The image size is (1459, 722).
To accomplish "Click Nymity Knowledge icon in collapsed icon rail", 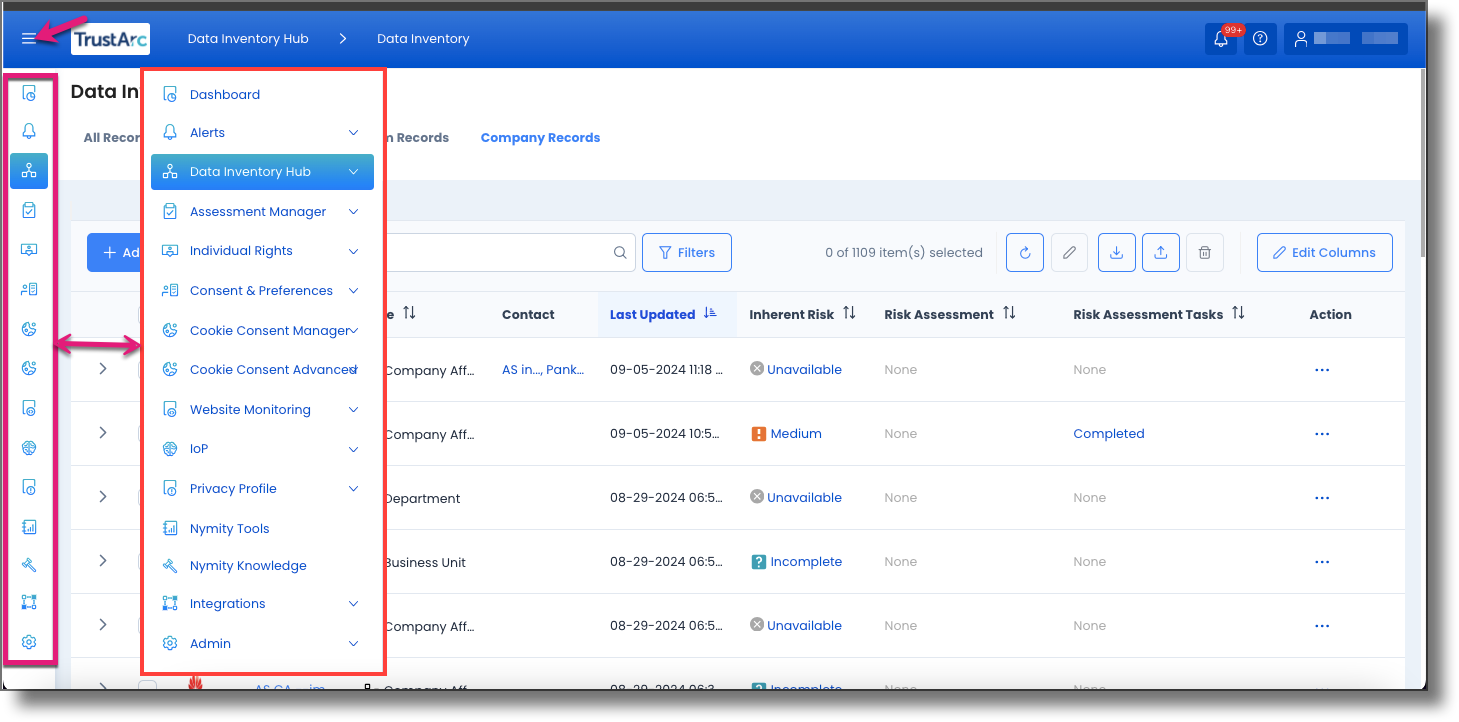I will (29, 565).
